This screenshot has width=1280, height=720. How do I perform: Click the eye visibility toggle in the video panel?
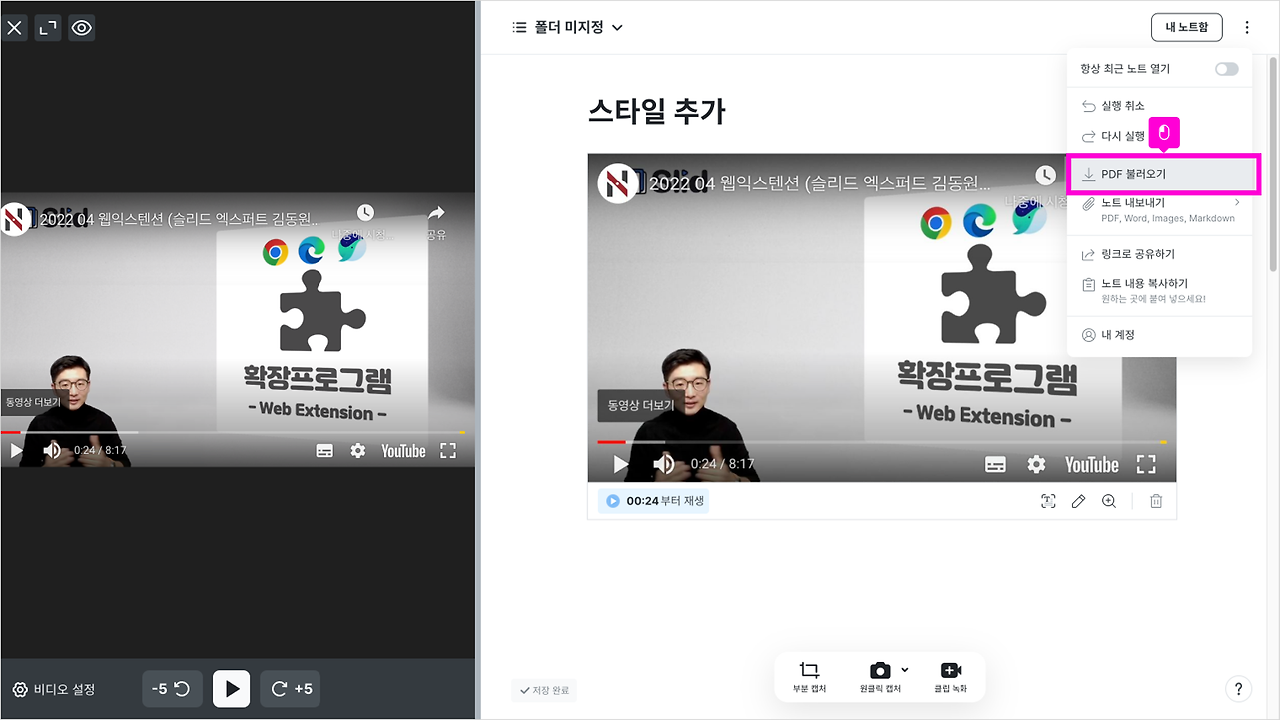[x=81, y=27]
